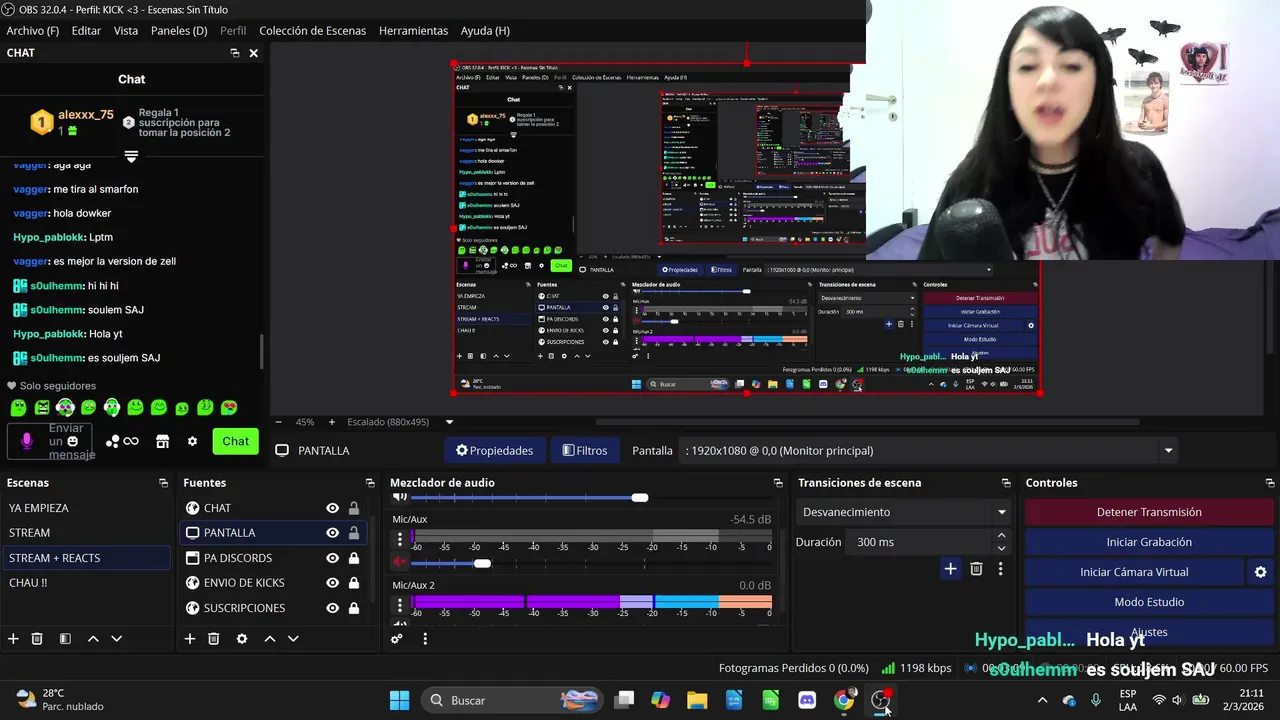The image size is (1280, 720).
Task: Click Iniciar Cámara Virtual button
Action: [1134, 572]
